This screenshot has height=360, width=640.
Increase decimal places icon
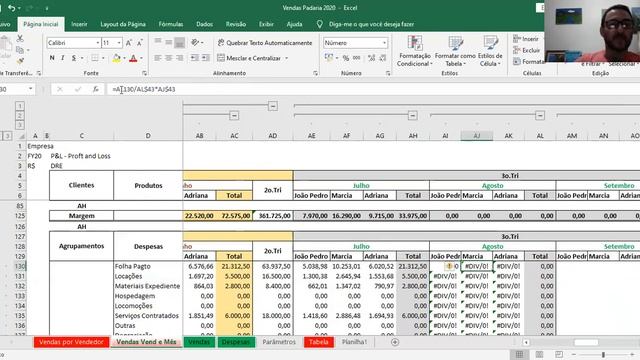371,58
